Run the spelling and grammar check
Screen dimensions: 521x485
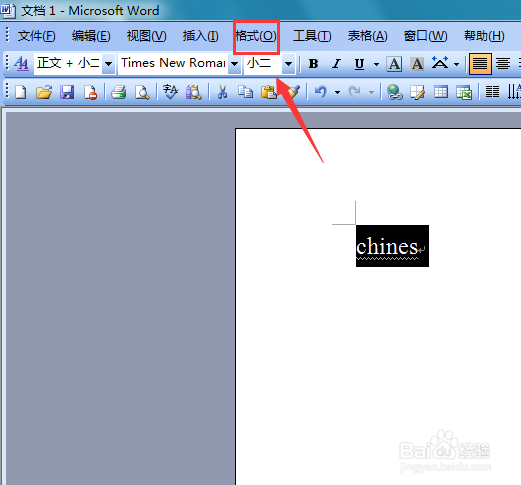171,92
